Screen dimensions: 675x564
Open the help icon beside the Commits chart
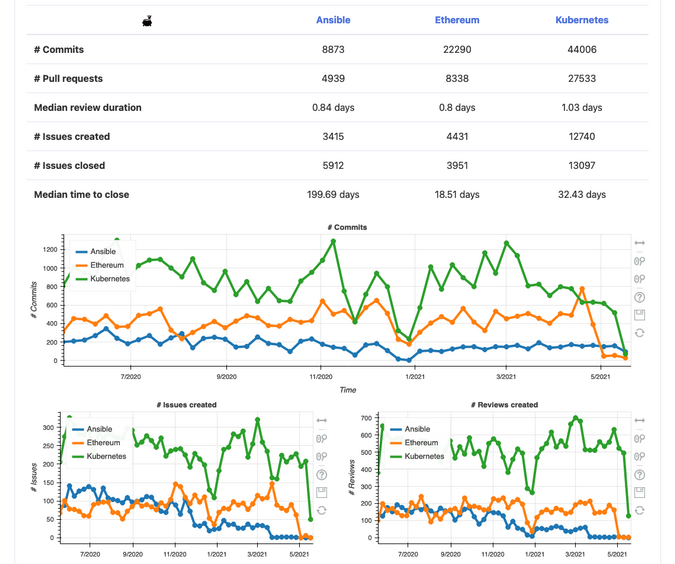tap(639, 297)
